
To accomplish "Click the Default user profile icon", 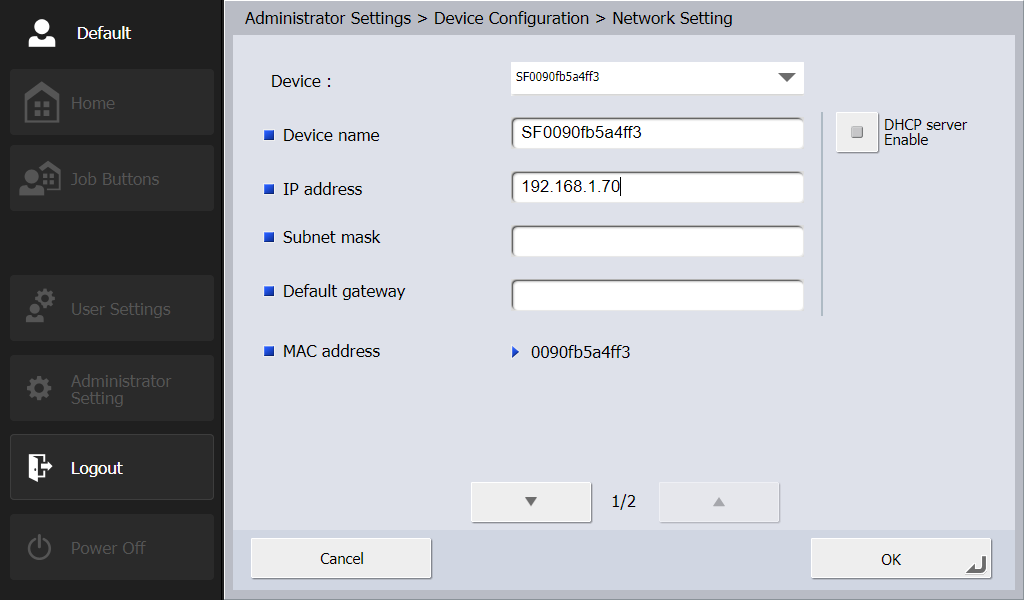I will point(42,33).
